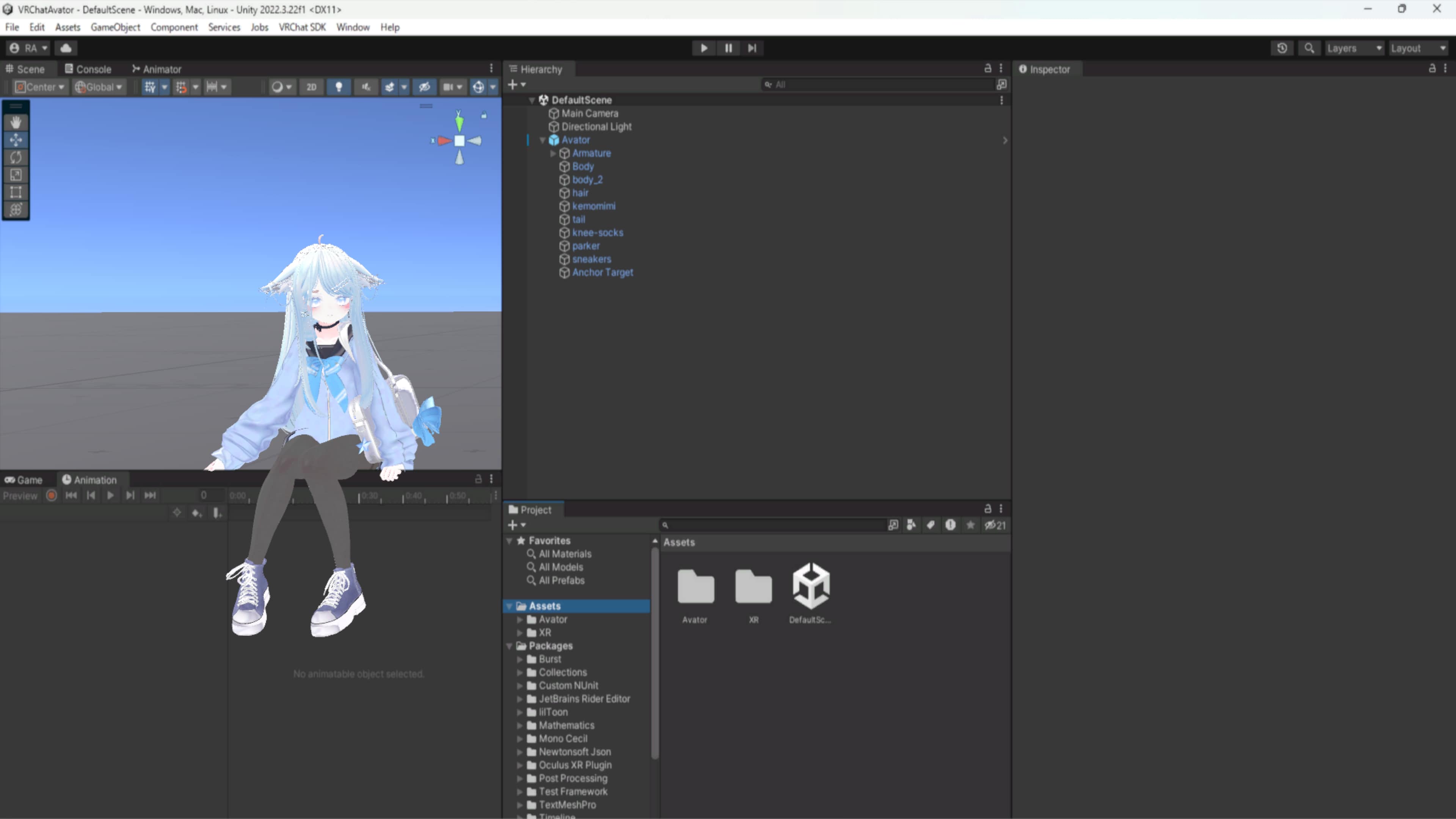Switch to the Animator tab
1456x819 pixels.
point(157,69)
